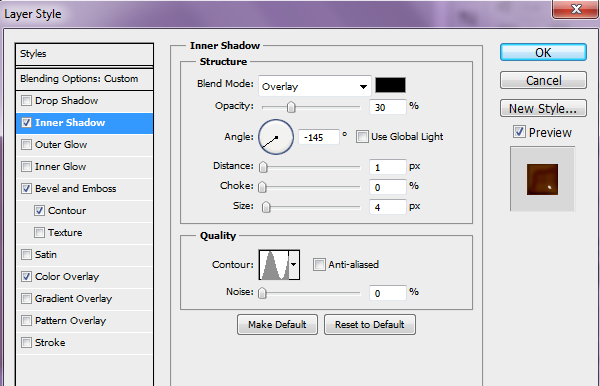Open the Texture sub-option label
The image size is (600, 386).
65,233
